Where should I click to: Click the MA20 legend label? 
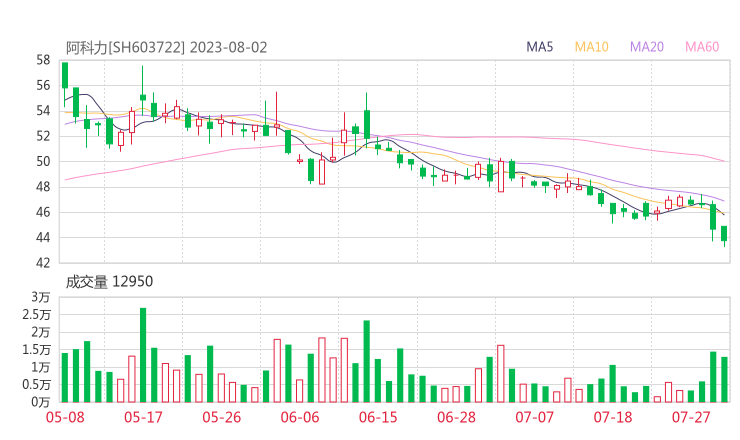pyautogui.click(x=647, y=47)
